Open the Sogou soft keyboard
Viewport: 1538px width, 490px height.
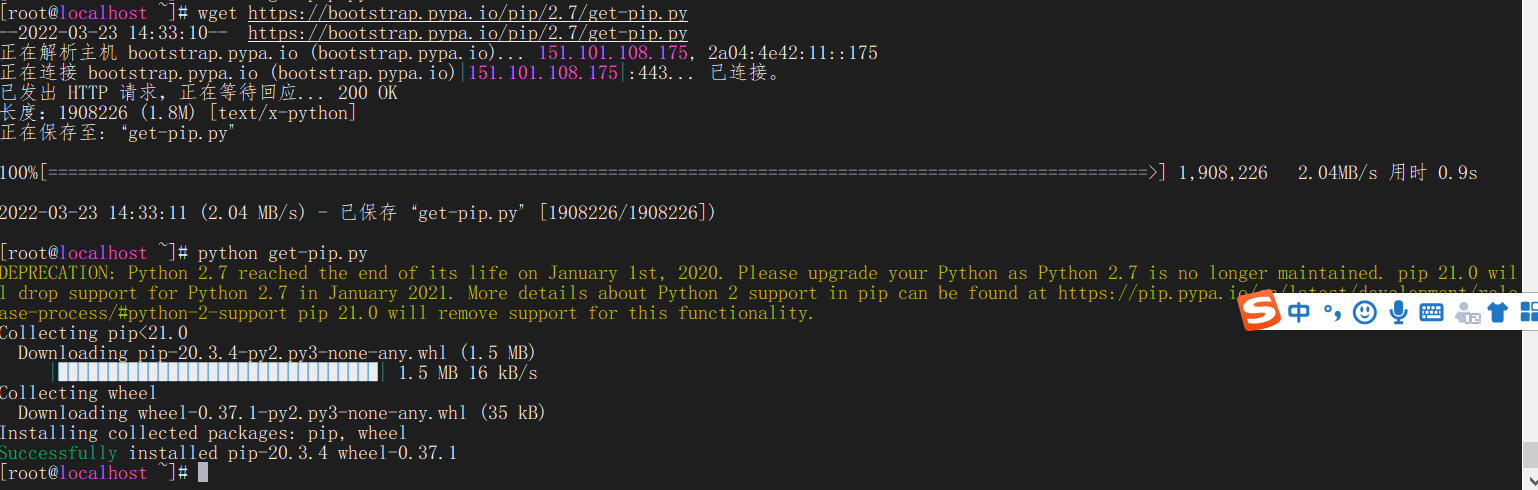[x=1431, y=313]
